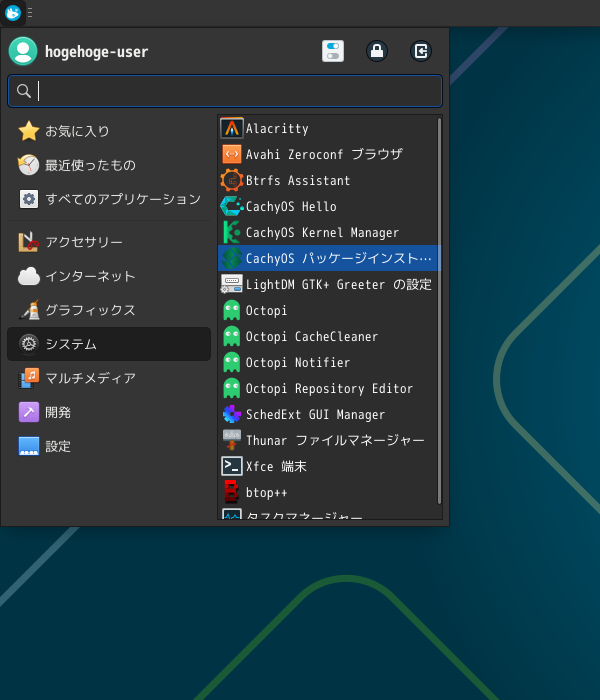
Task: Click the application list vertical scrollbar
Action: coord(439,310)
